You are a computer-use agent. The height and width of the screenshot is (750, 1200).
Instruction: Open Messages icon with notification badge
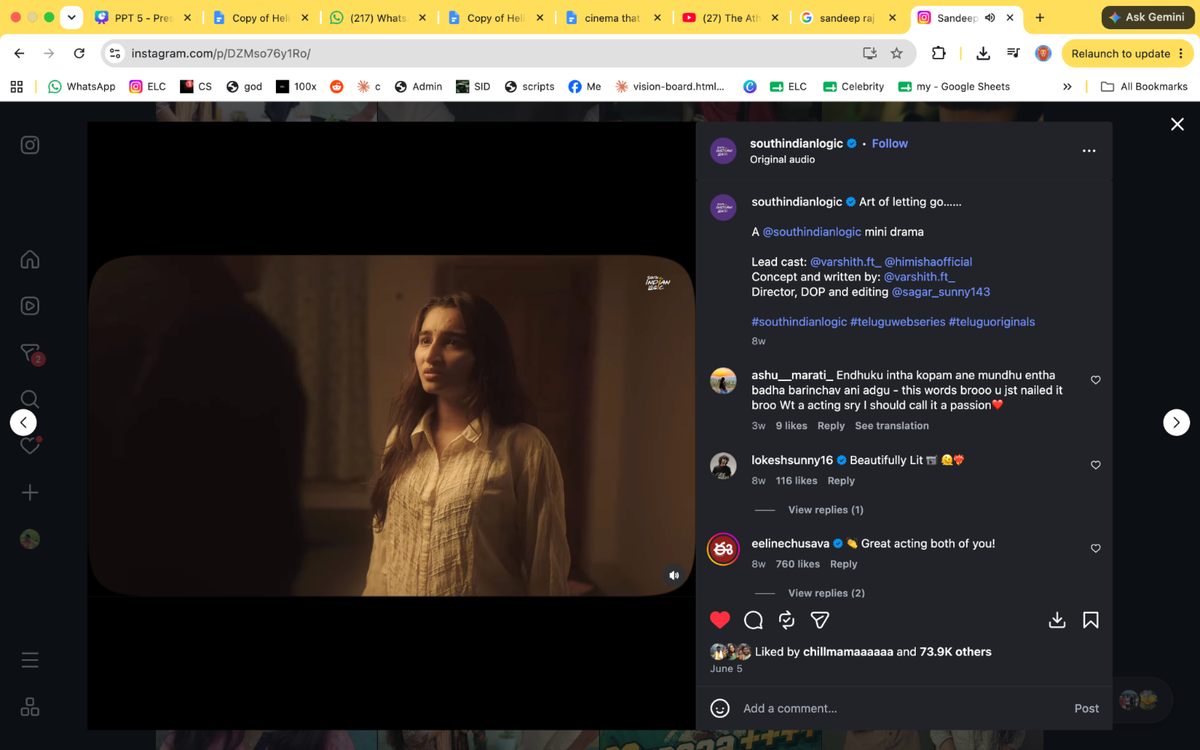click(31, 354)
